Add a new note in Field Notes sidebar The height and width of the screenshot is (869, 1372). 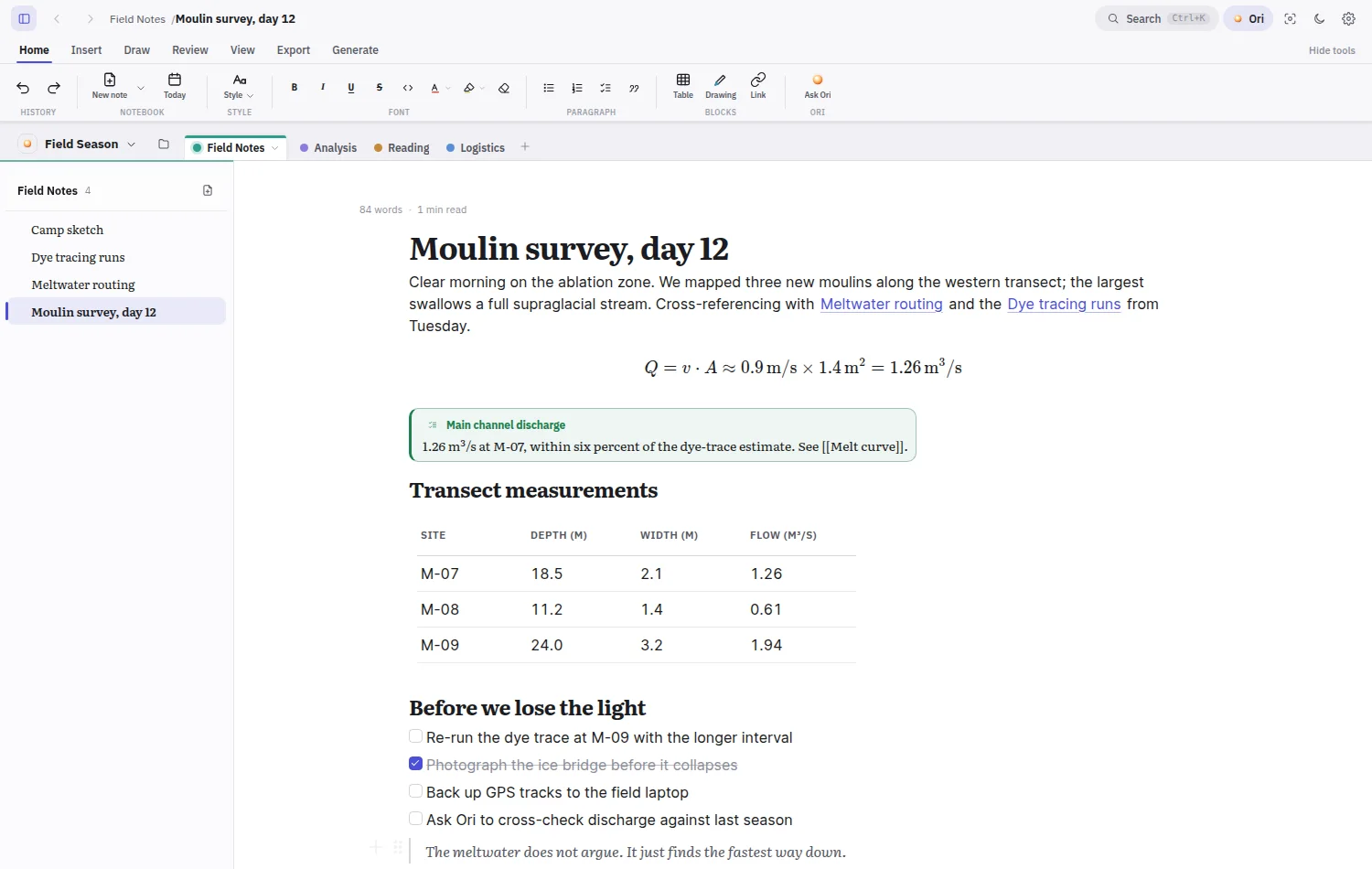tap(208, 190)
